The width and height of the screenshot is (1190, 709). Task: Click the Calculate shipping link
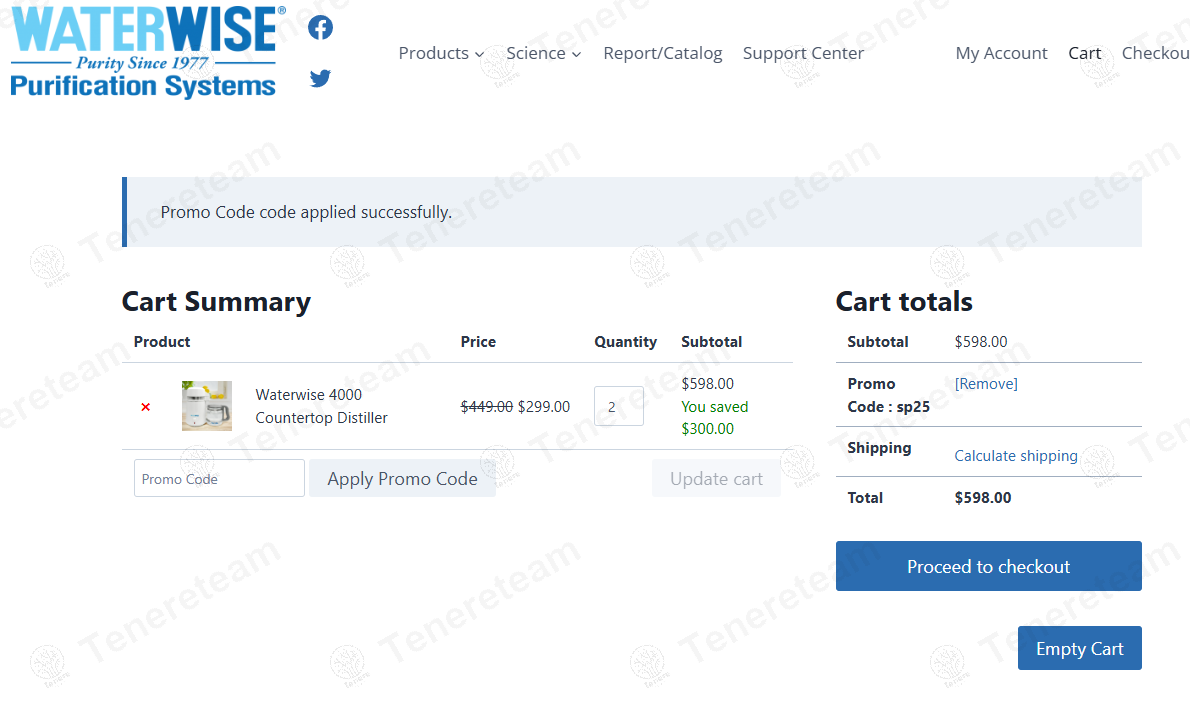click(1016, 456)
